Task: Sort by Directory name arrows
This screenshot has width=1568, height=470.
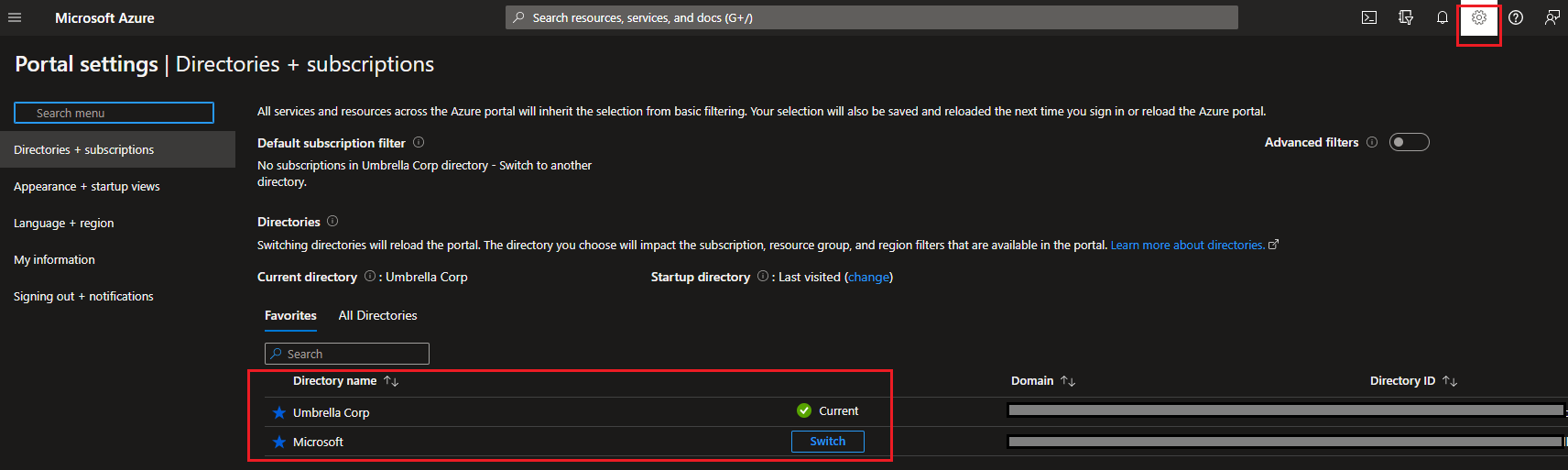Action: pos(391,381)
